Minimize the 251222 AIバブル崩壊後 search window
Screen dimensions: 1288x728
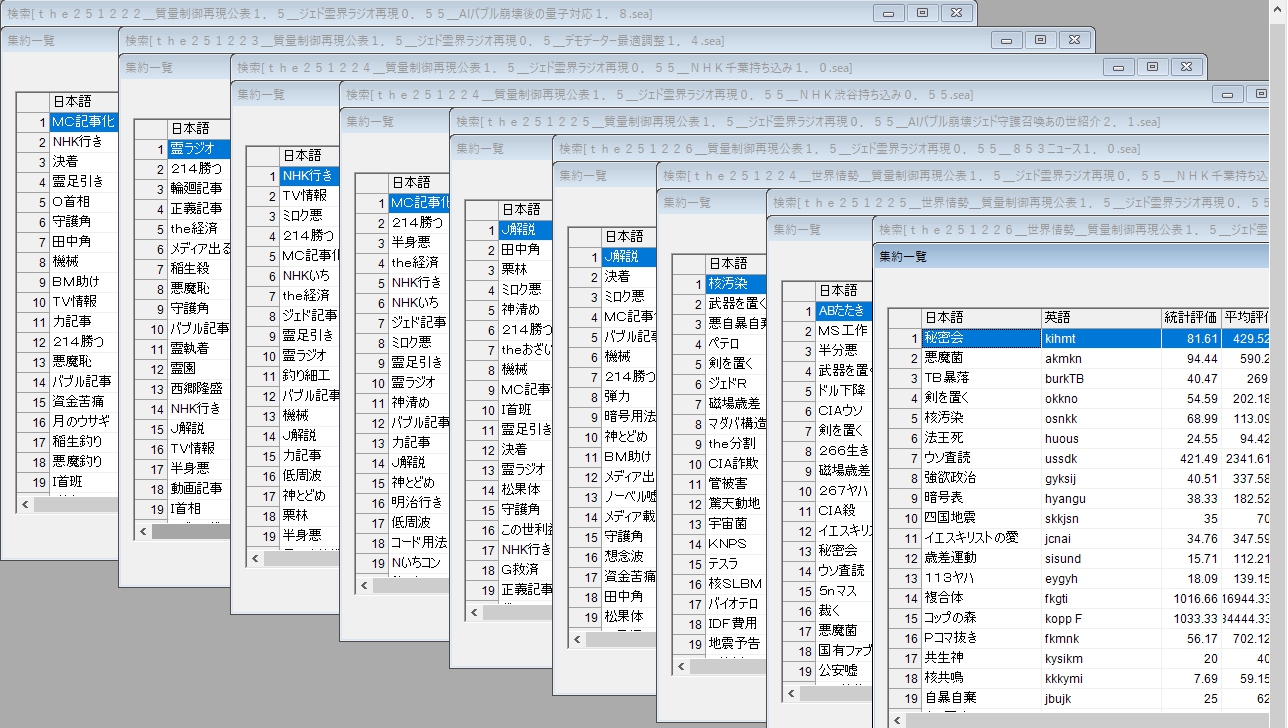887,13
